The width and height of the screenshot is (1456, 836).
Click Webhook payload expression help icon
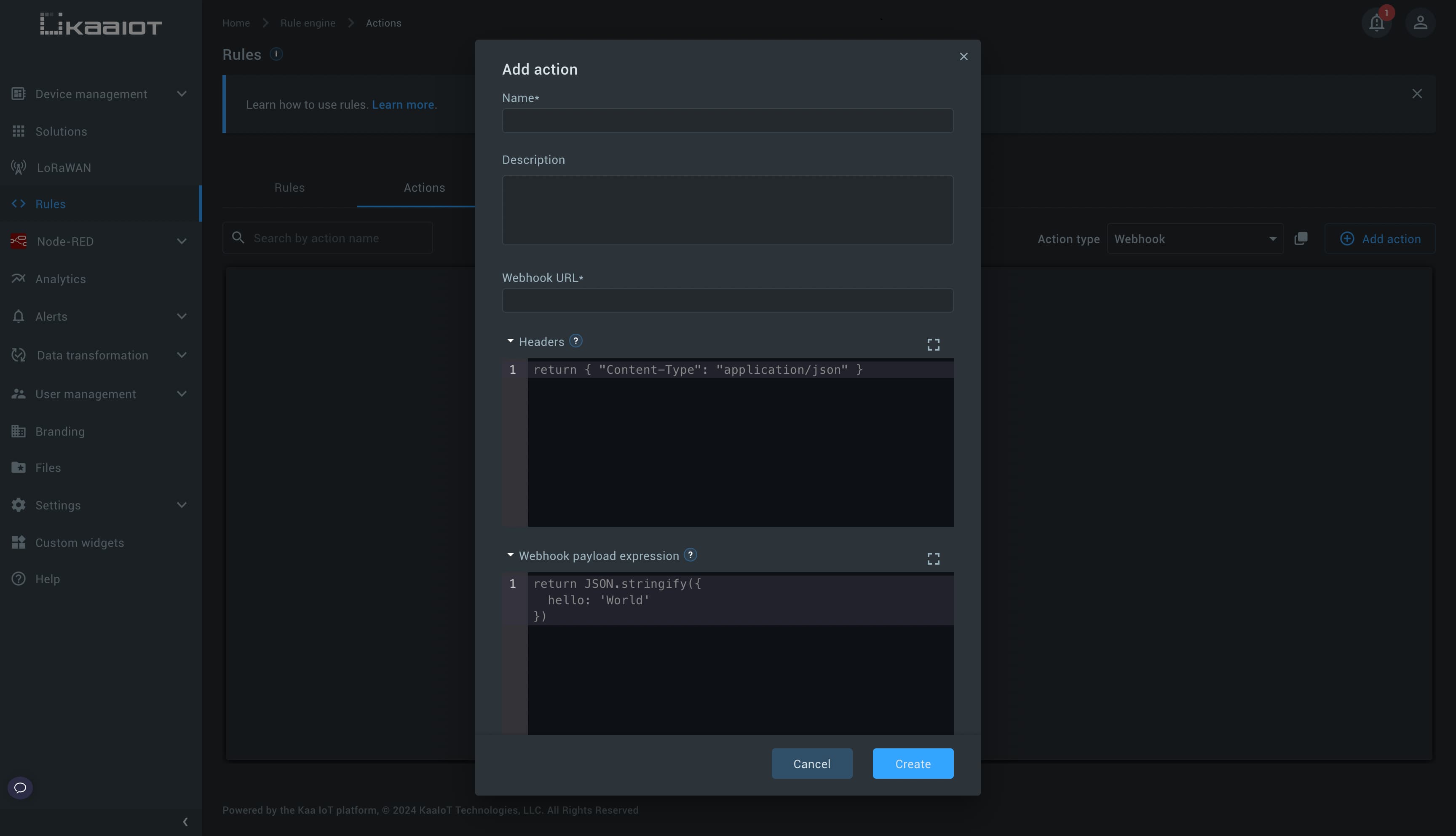tap(691, 555)
